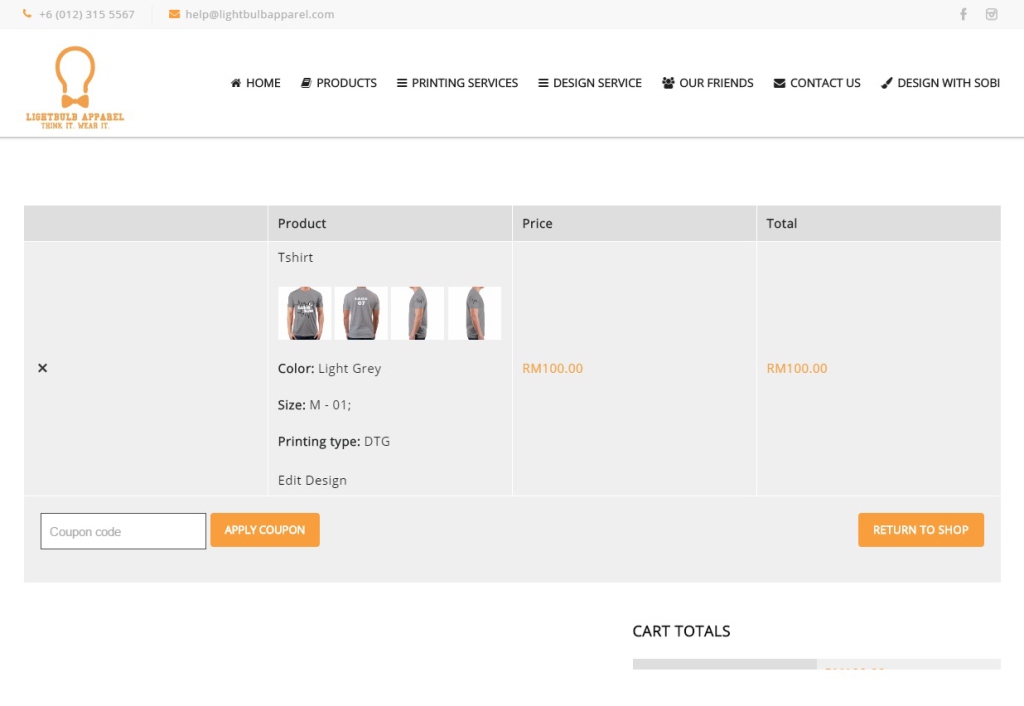Open the PRODUCTS menu

338,83
